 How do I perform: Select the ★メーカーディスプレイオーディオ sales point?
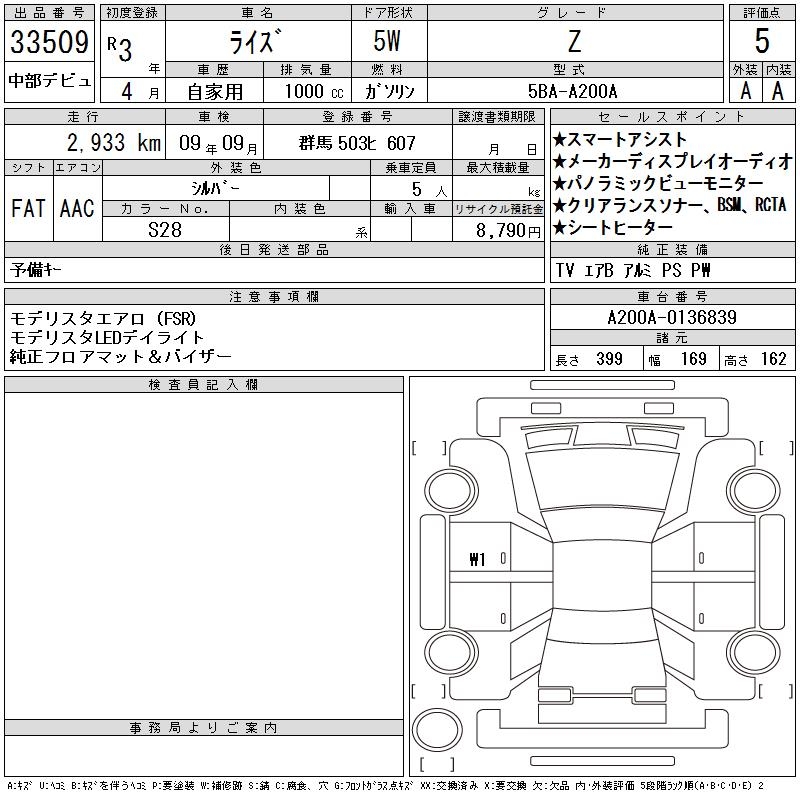672,161
